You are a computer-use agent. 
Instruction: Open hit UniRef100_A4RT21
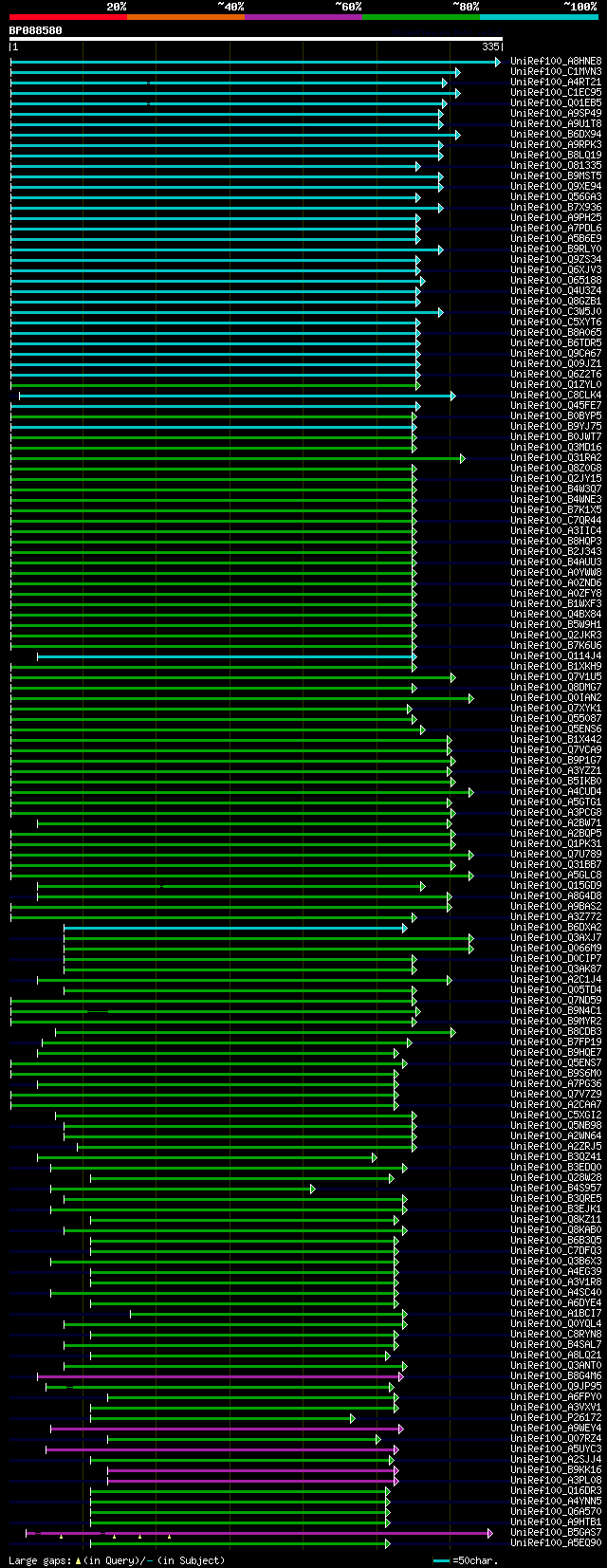[556, 82]
